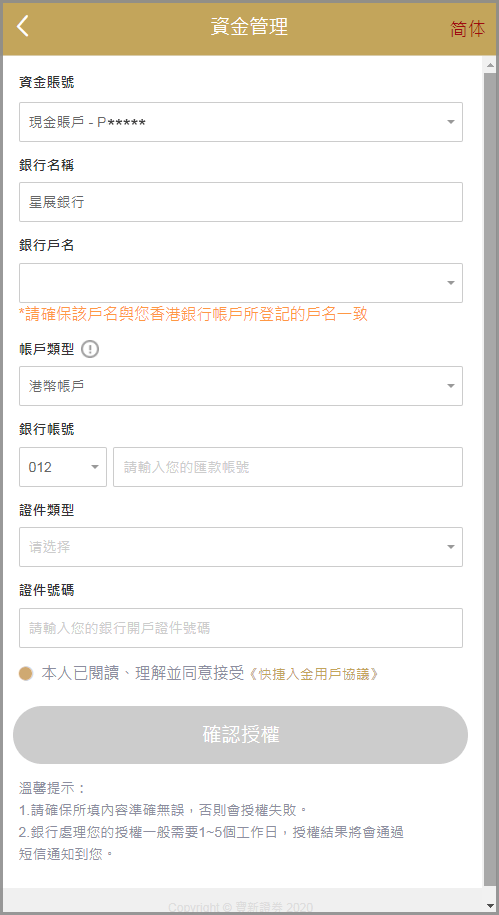
Task: Click the scrollbar up arrow
Action: point(490,65)
